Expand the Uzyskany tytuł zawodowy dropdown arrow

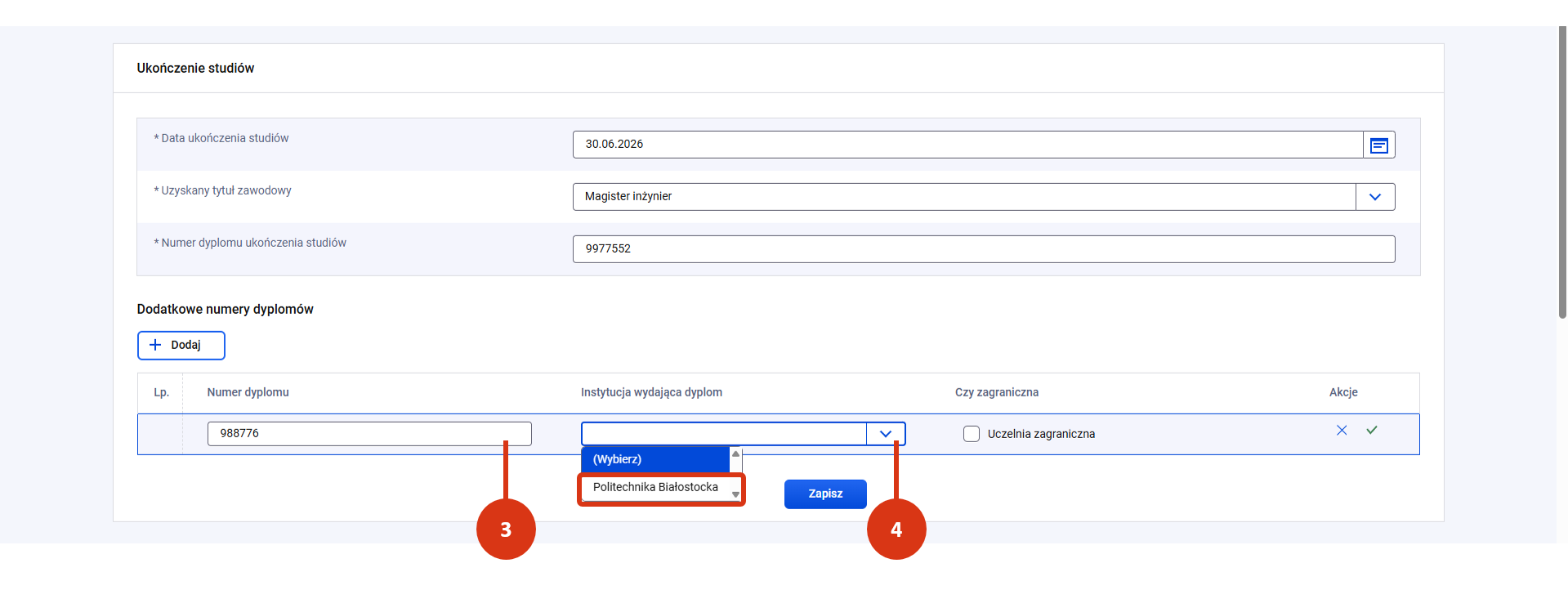(x=1375, y=197)
